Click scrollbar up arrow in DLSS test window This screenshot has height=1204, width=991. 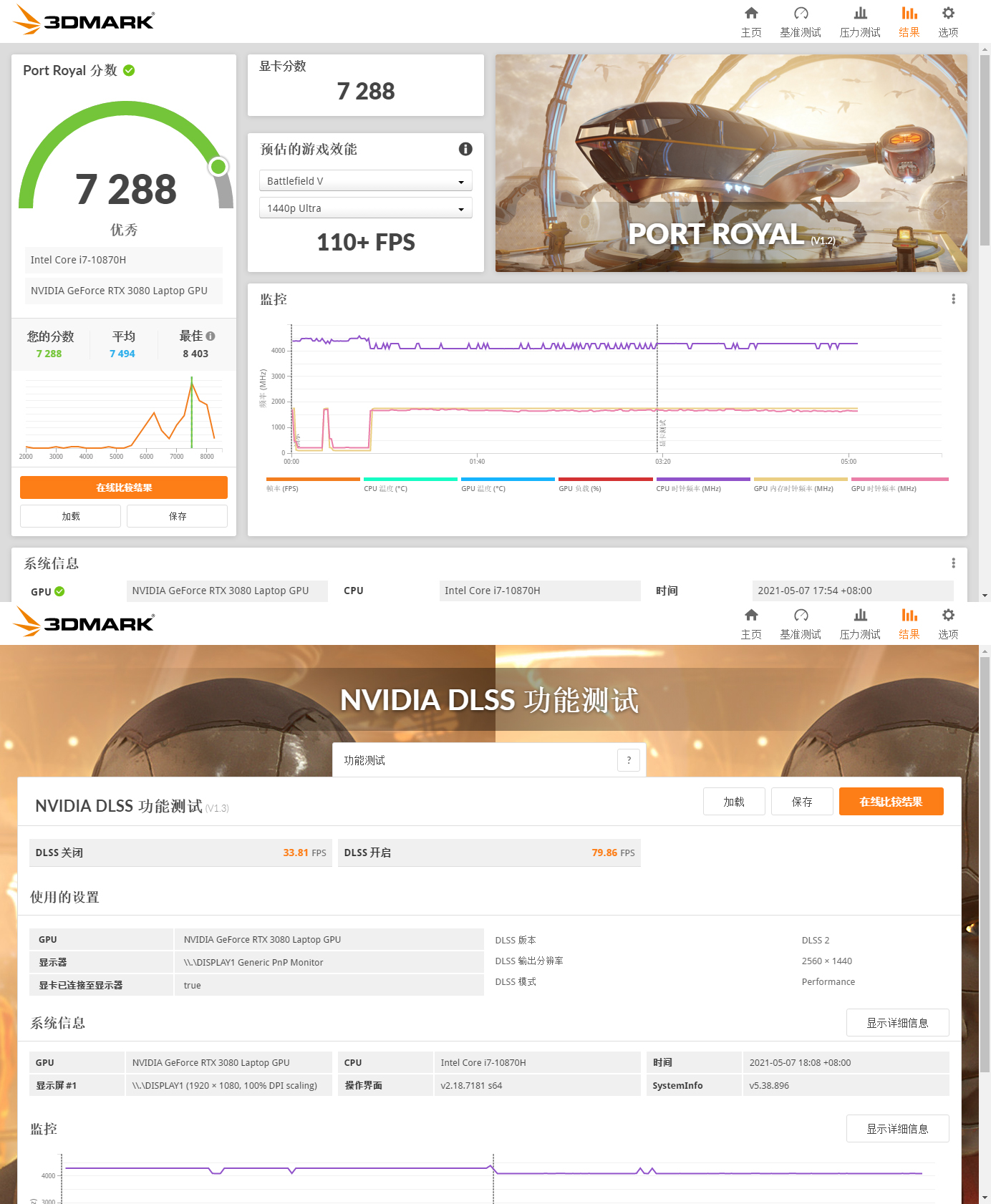(985, 651)
